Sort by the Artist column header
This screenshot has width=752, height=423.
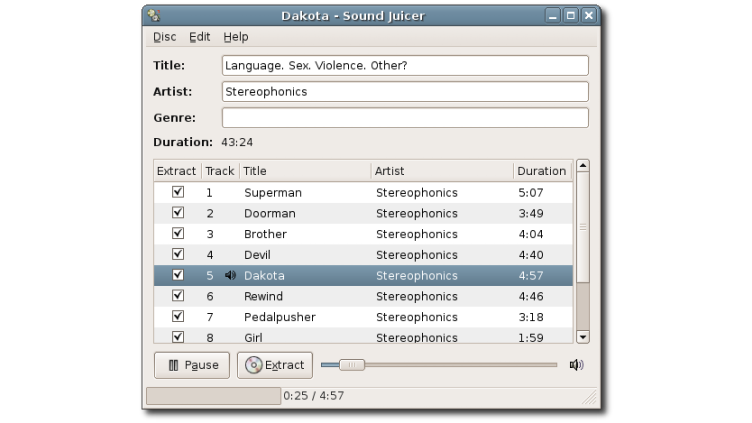pyautogui.click(x=442, y=171)
